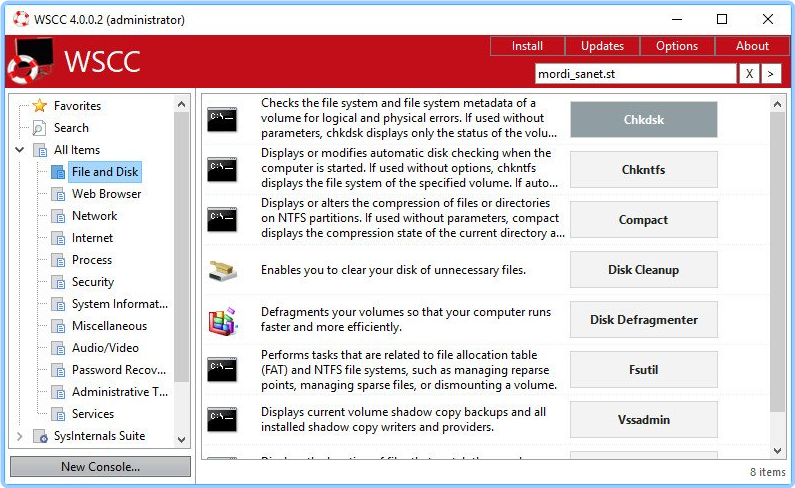Expand the SysInternals Suite tree node
795x488 pixels.
point(20,436)
